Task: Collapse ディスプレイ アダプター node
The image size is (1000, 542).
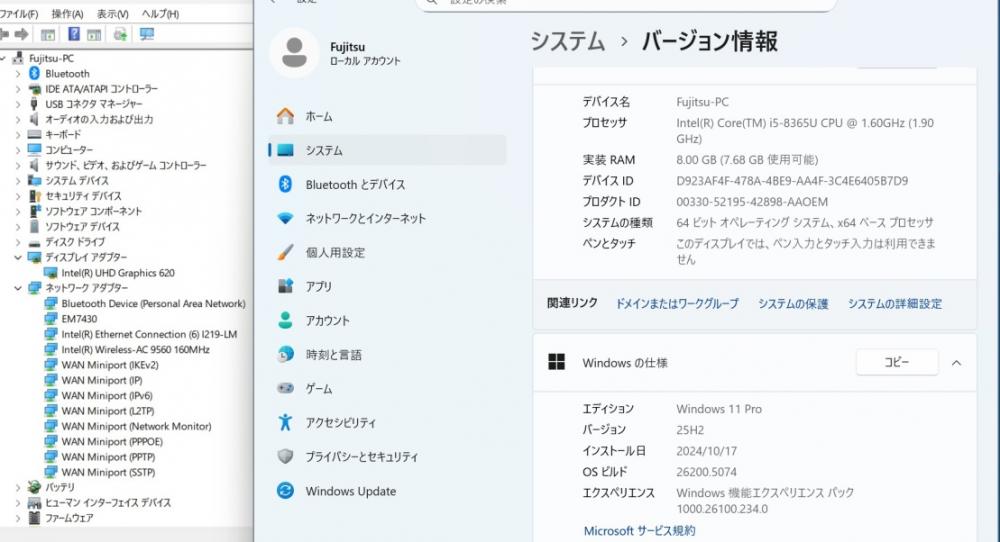Action: point(18,257)
